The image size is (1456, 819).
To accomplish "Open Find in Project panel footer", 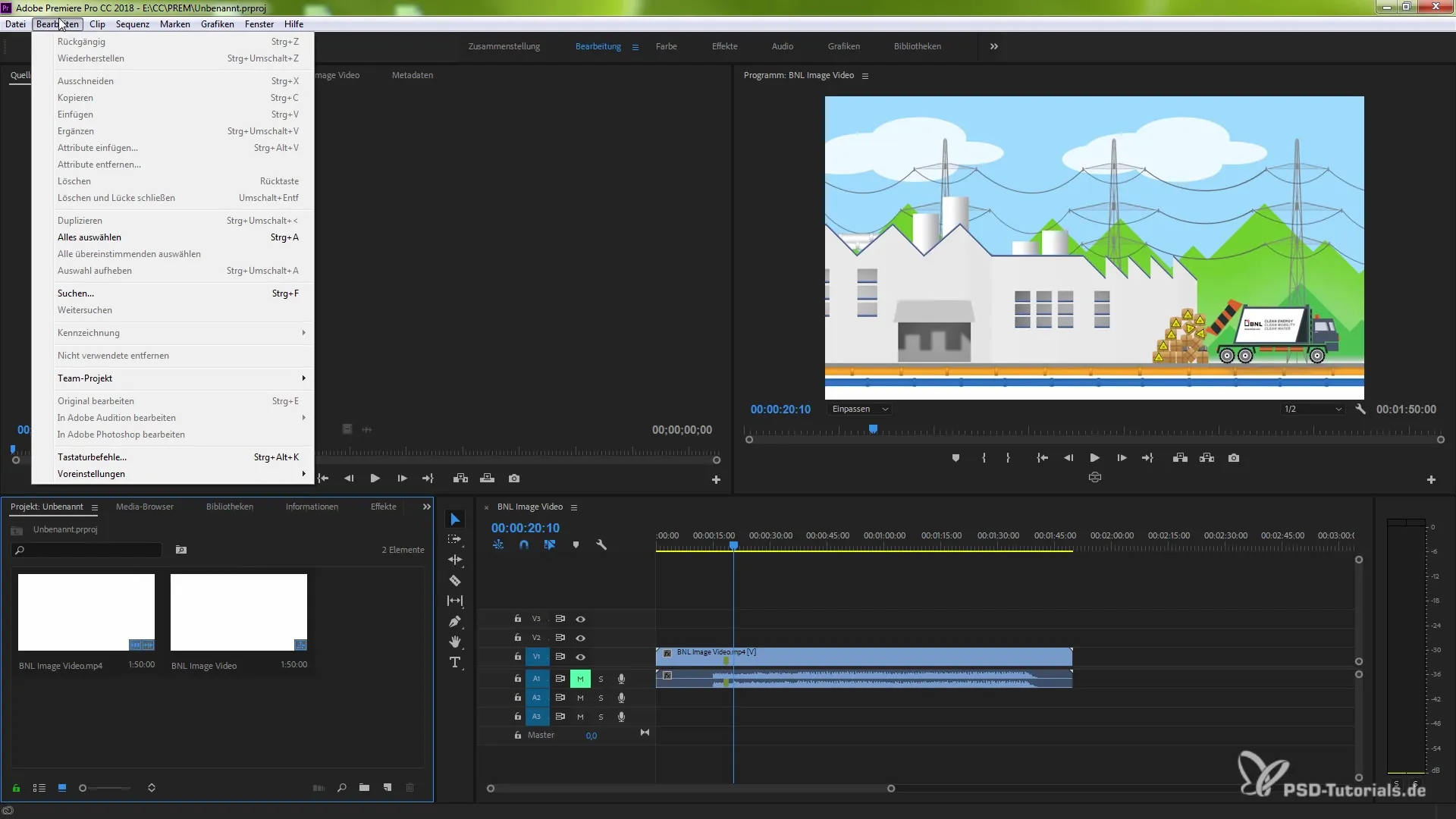I will click(x=342, y=788).
